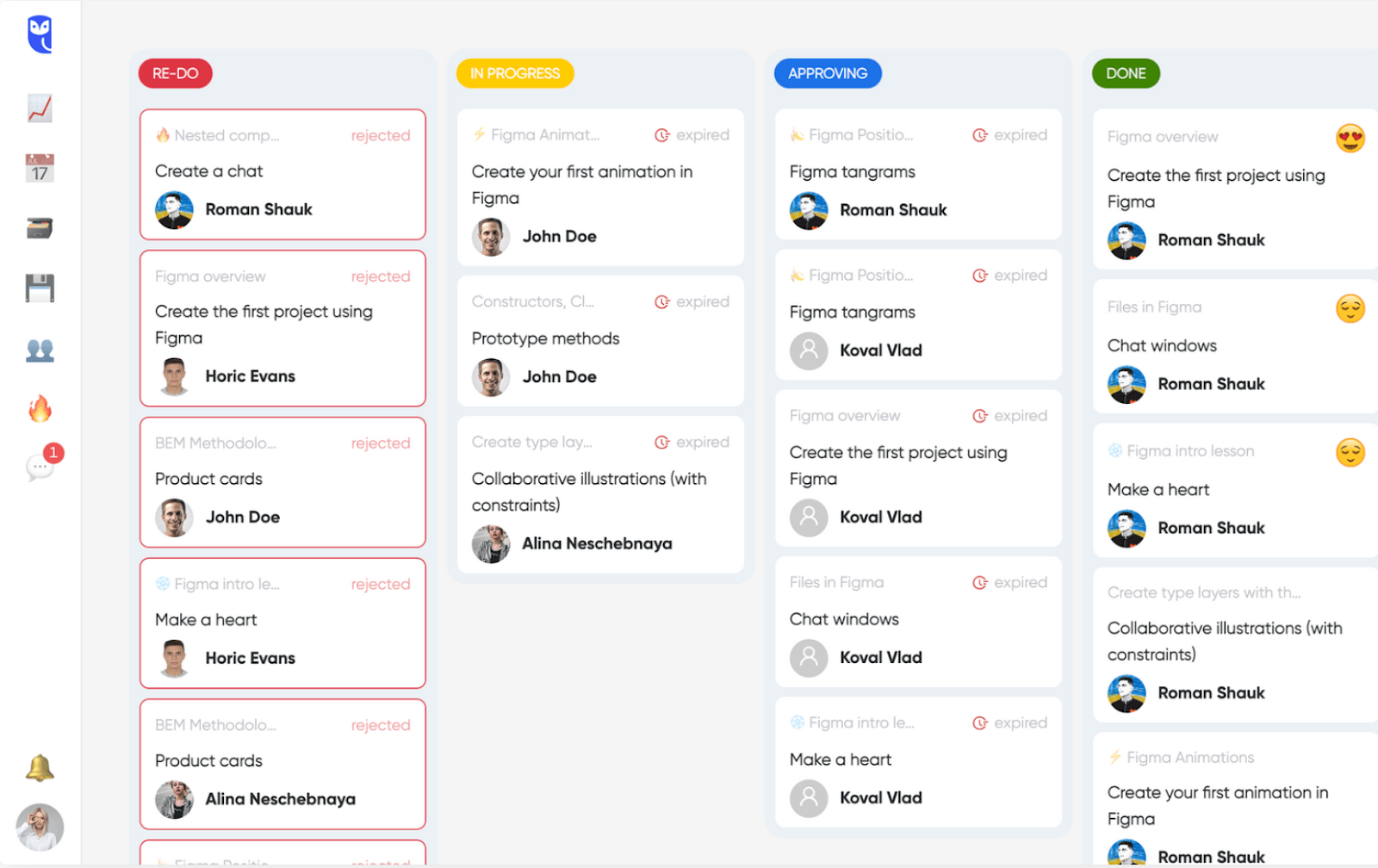Click expired status on Figma Animat card
The image size is (1378, 868).
(x=692, y=135)
